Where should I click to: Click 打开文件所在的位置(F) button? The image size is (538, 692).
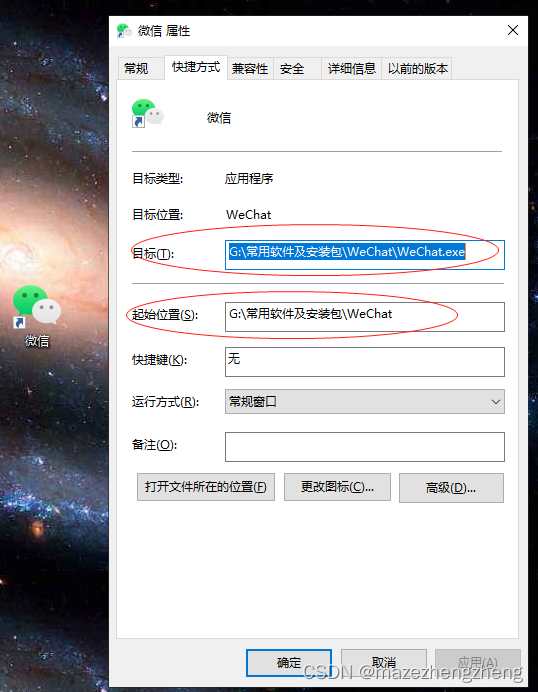pyautogui.click(x=206, y=487)
